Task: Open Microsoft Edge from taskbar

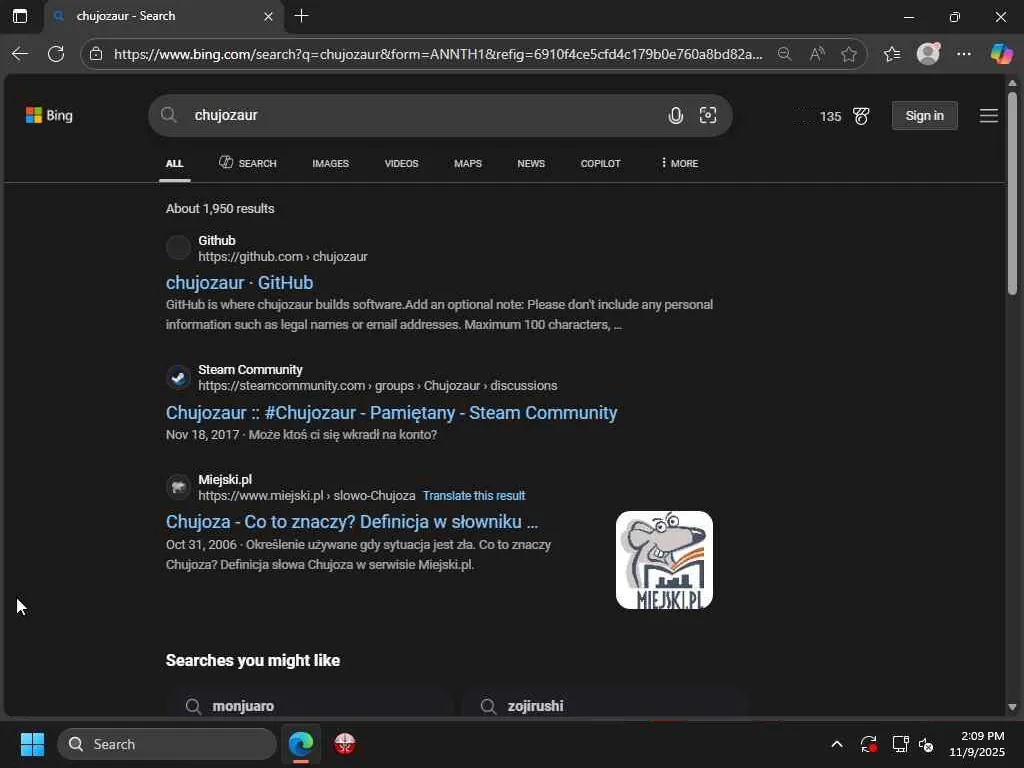Action: pyautogui.click(x=301, y=744)
